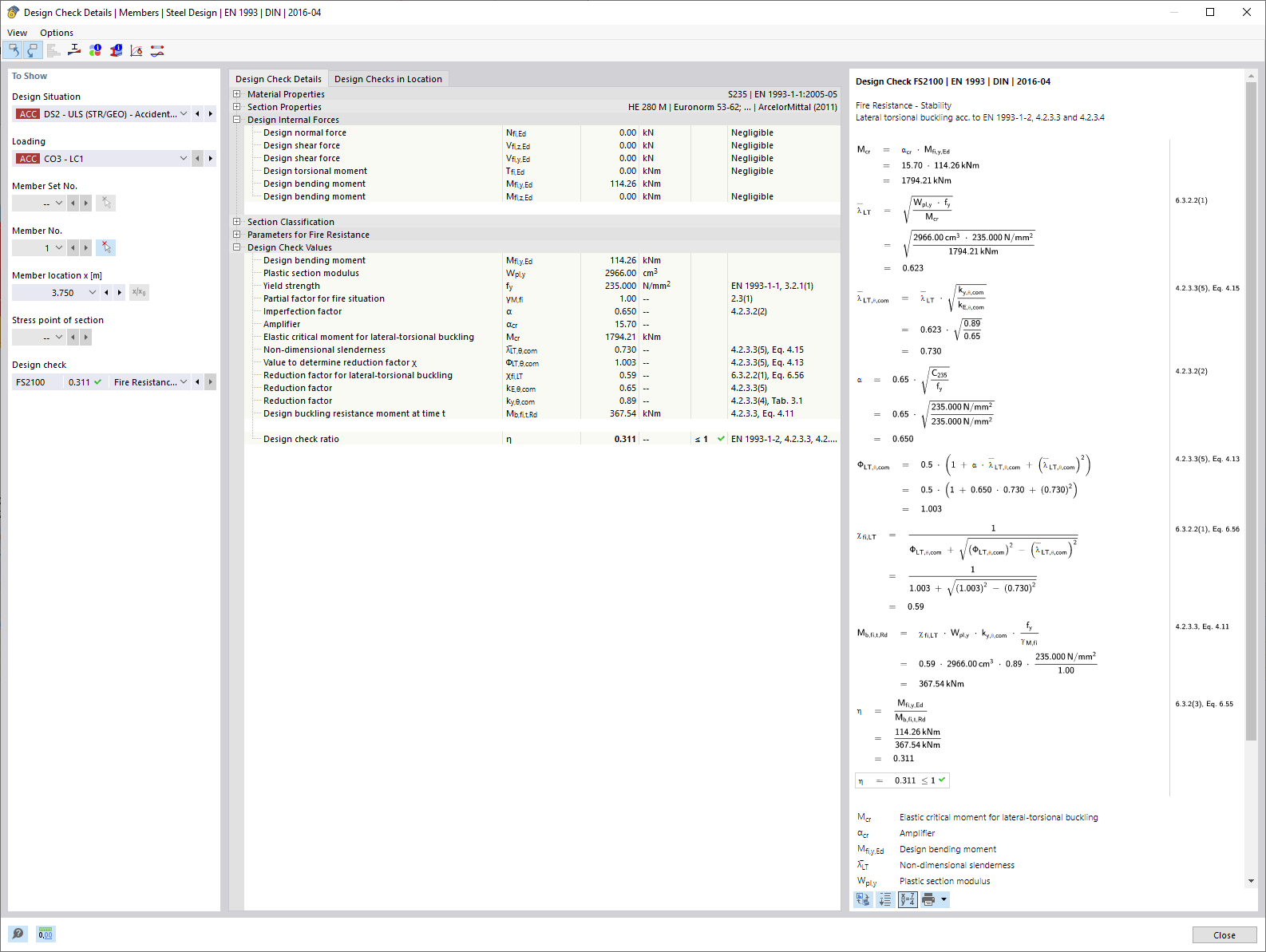Open the Design check FS2100 dropdown
Image resolution: width=1266 pixels, height=952 pixels.
(x=184, y=382)
